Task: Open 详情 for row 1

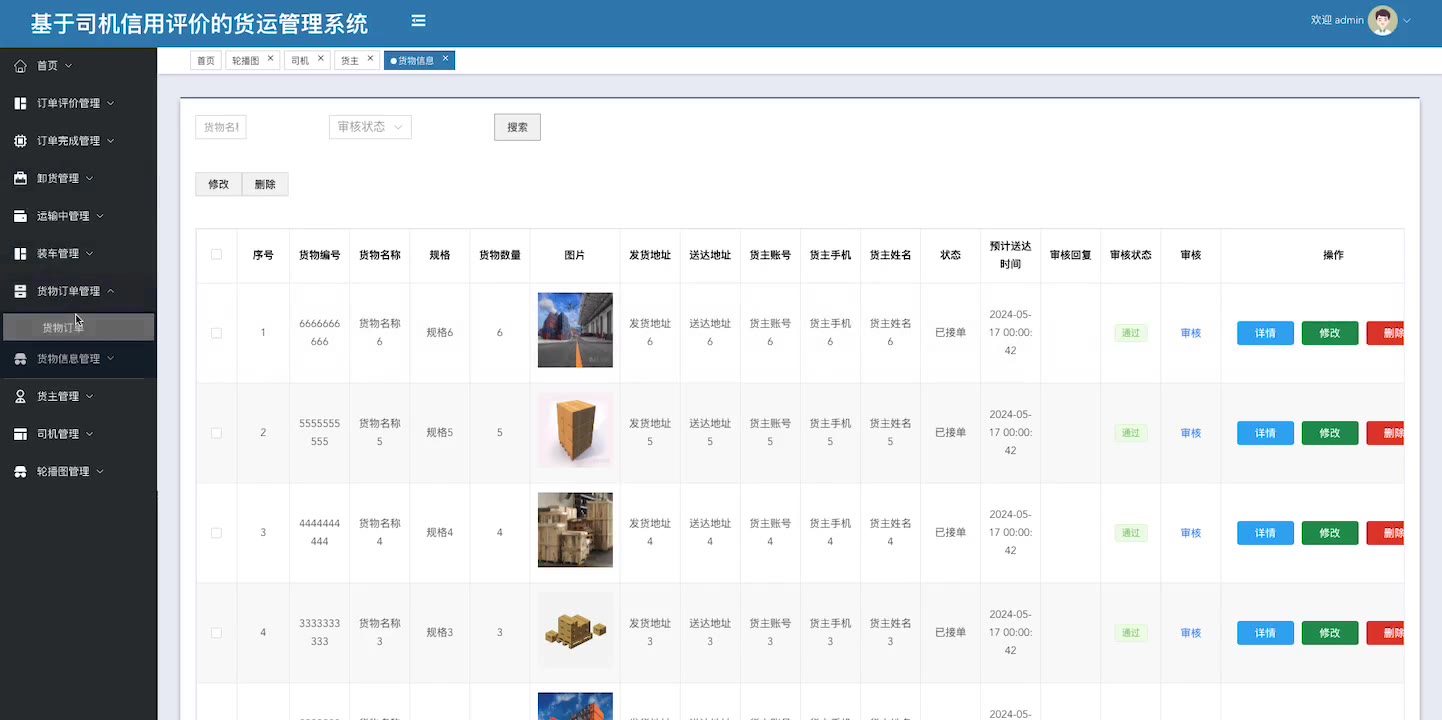Action: (x=1265, y=333)
